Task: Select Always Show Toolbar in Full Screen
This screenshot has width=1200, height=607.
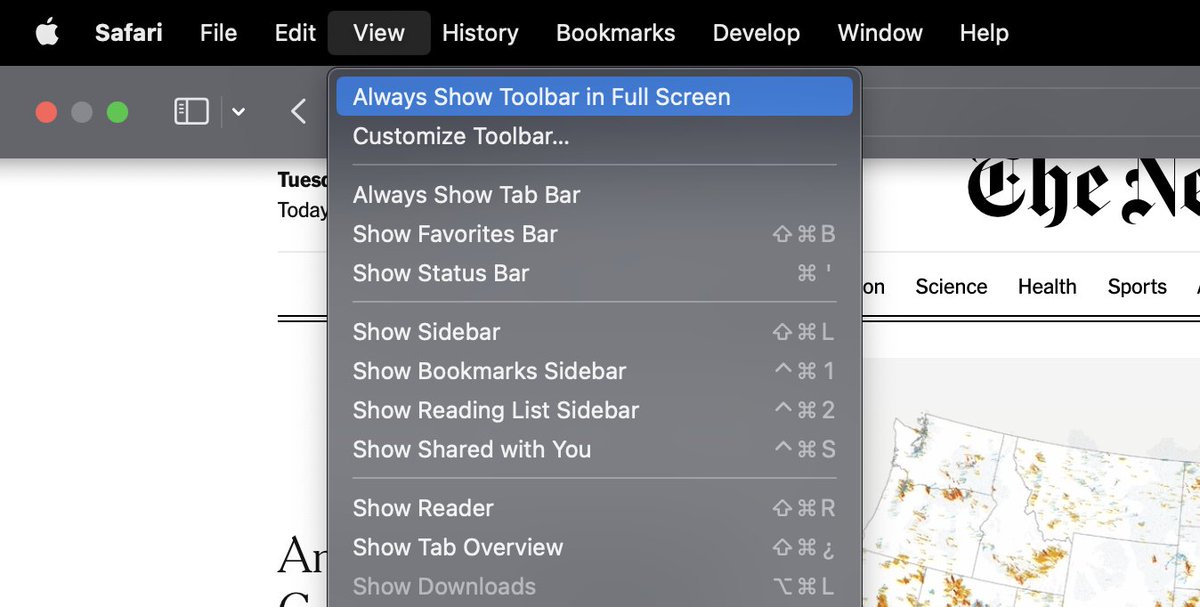Action: pyautogui.click(x=540, y=96)
